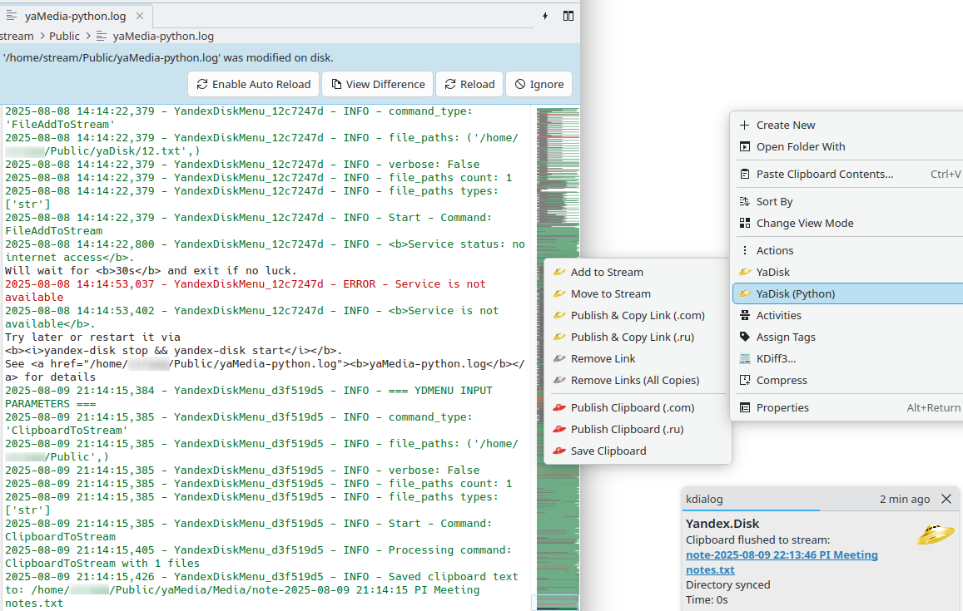The width and height of the screenshot is (963, 611).
Task: Choose Publish Clipboard (.ru)
Action: [637, 429]
